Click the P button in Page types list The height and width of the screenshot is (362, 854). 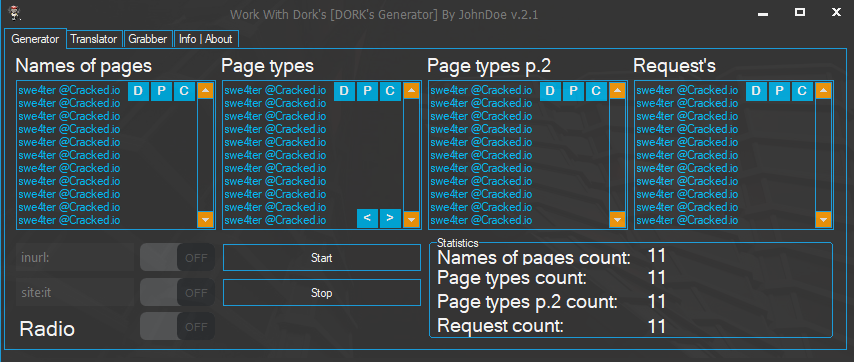(x=367, y=91)
